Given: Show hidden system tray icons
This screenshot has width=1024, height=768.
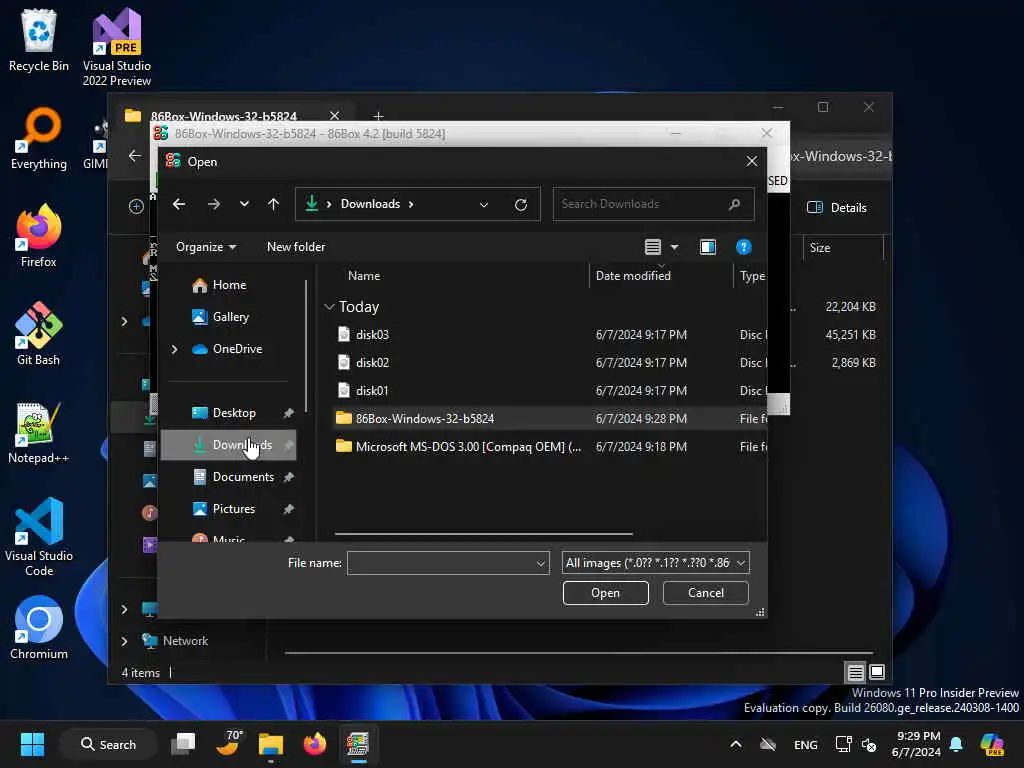Looking at the screenshot, I should [x=735, y=744].
